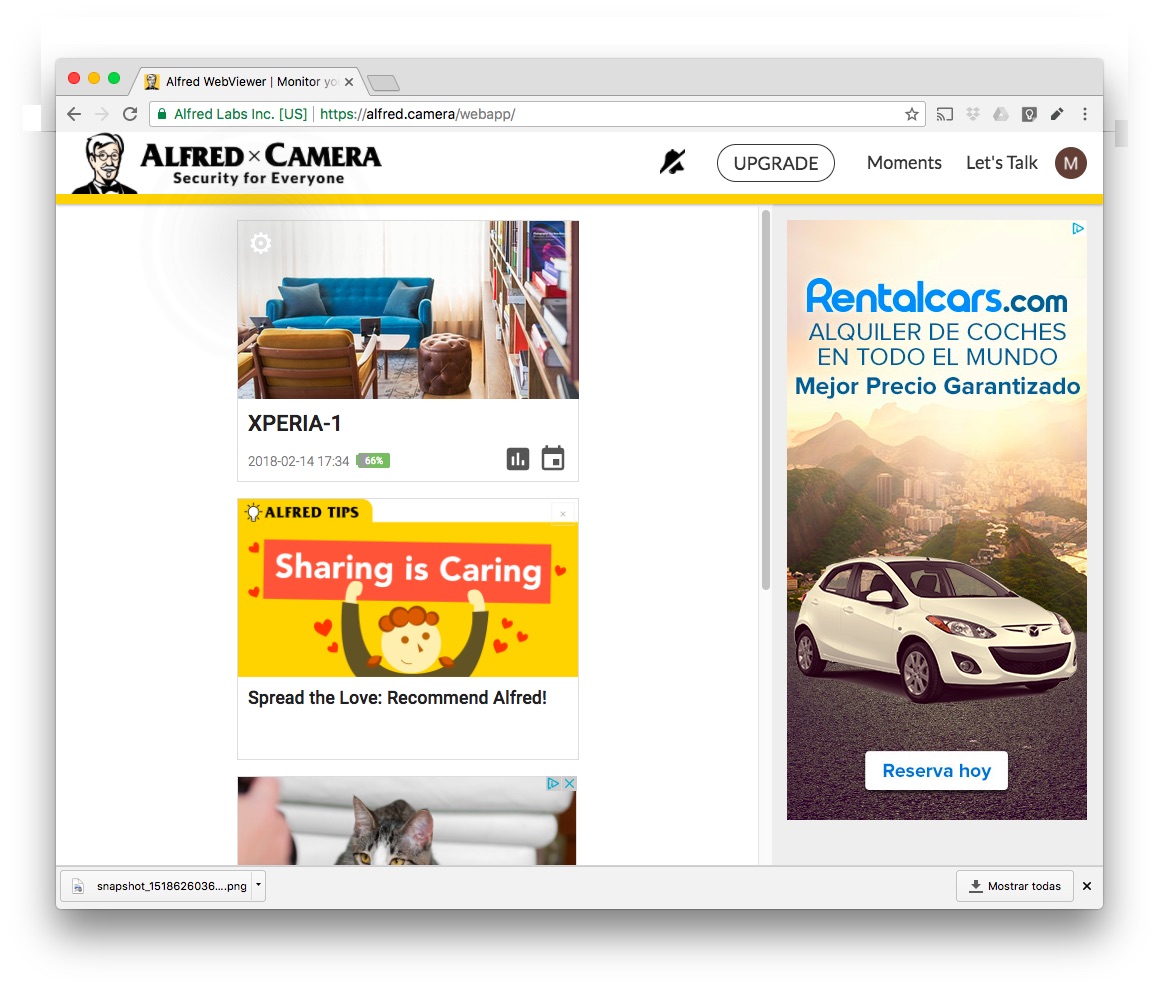Viewport: 1159px width, 989px height.
Task: Click the 66% battery indicator
Action: (x=373, y=460)
